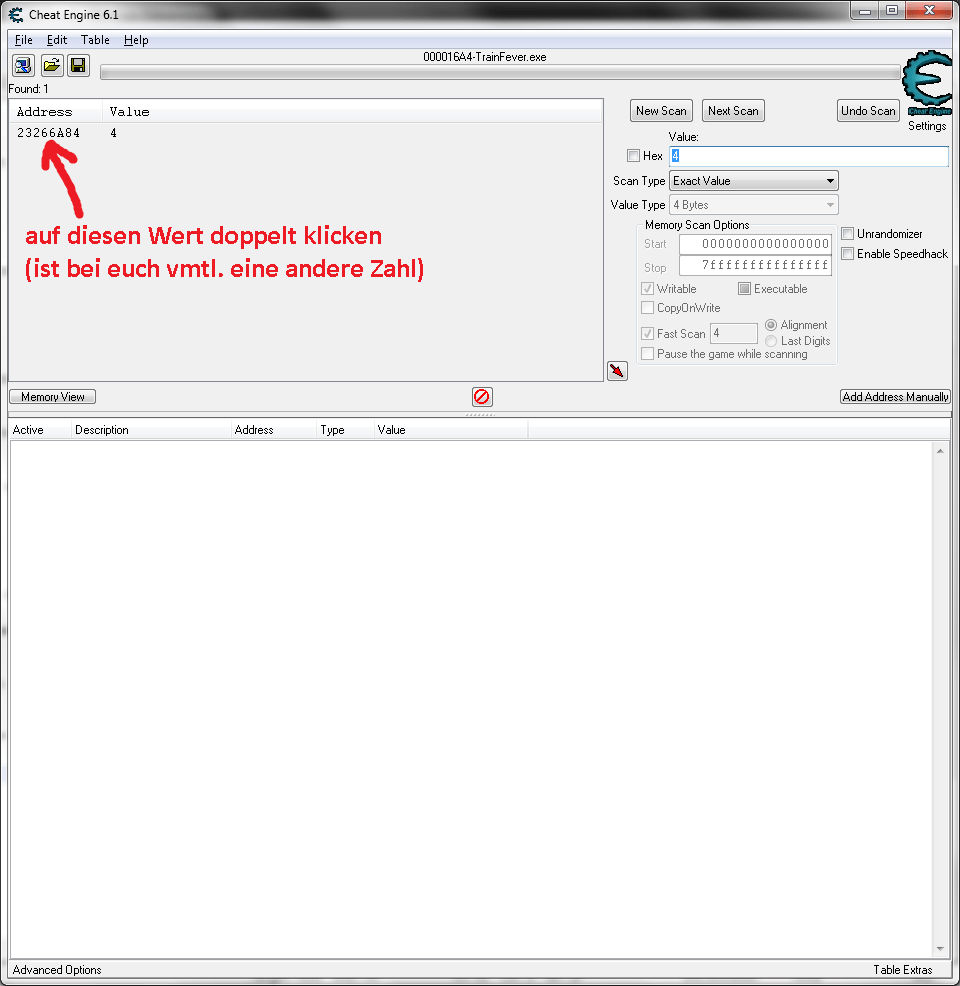The image size is (960, 986).
Task: Click the open folder toolbar icon
Action: point(52,65)
